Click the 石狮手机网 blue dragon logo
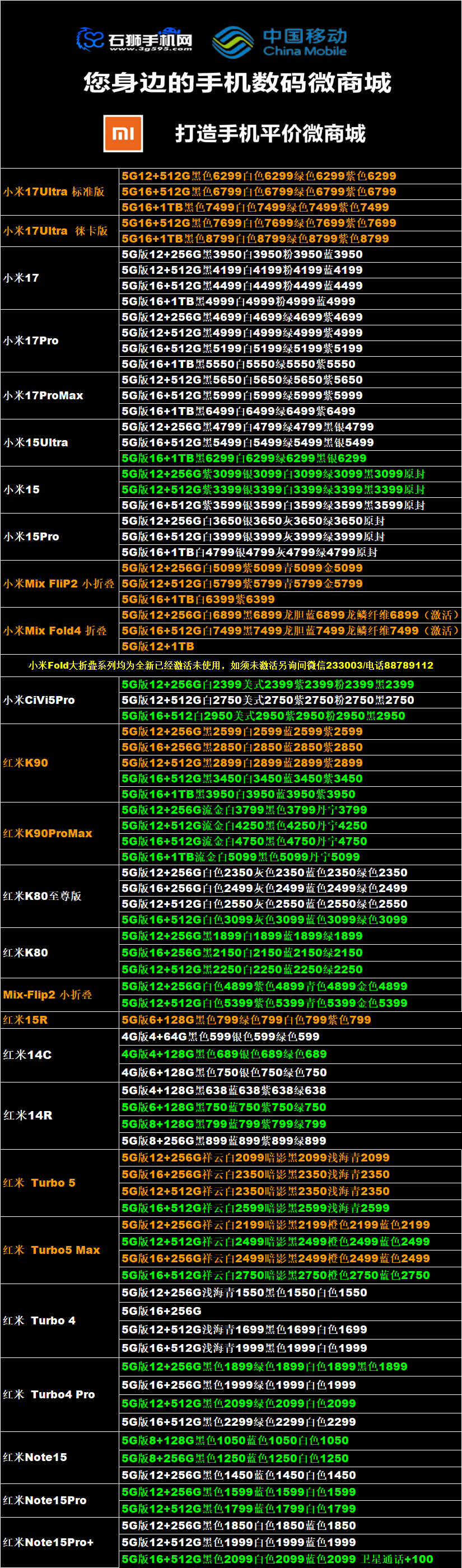Viewport: 462px width, 1568px height. tap(90, 40)
